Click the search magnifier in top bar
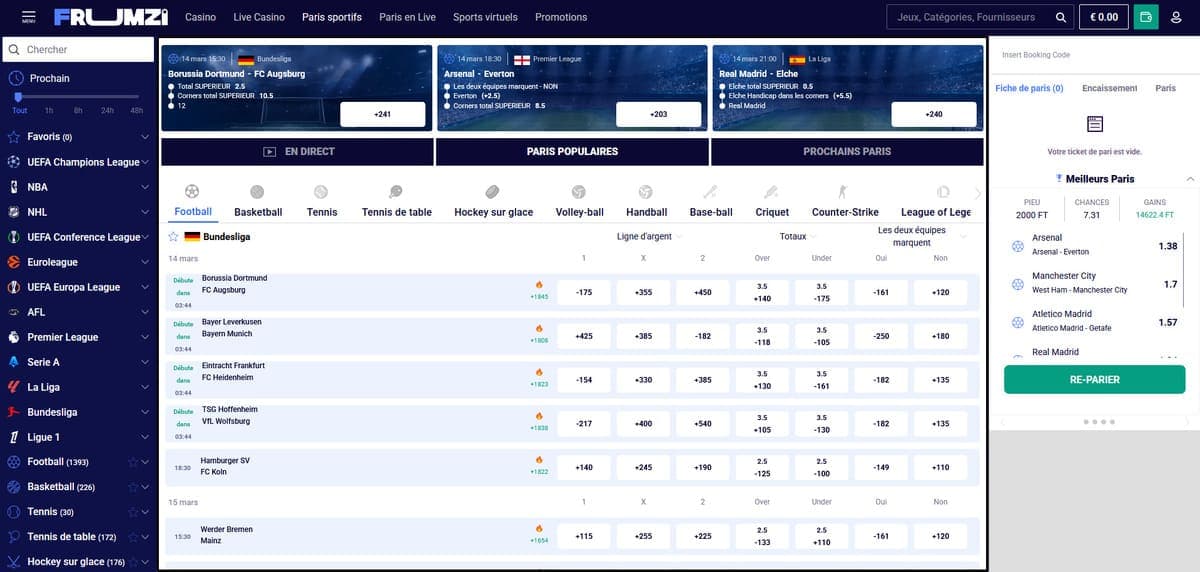This screenshot has height=572, width=1200. tap(1060, 17)
